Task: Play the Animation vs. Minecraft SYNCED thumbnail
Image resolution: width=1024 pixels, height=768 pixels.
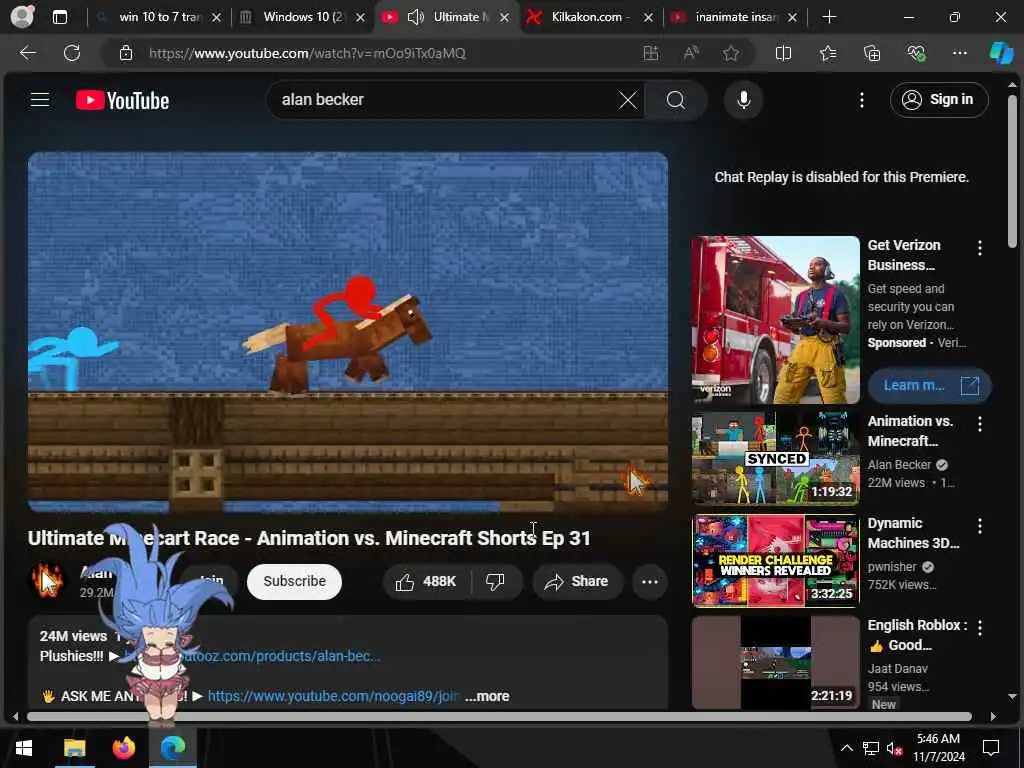Action: (x=775, y=458)
